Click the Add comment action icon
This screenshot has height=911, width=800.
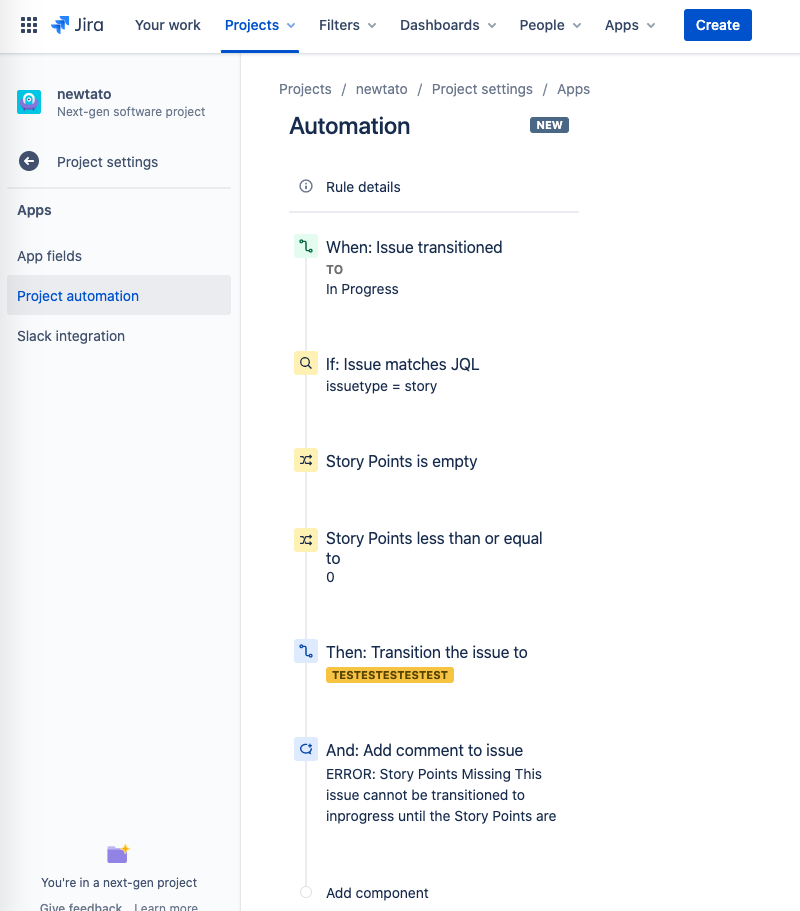[x=306, y=749]
